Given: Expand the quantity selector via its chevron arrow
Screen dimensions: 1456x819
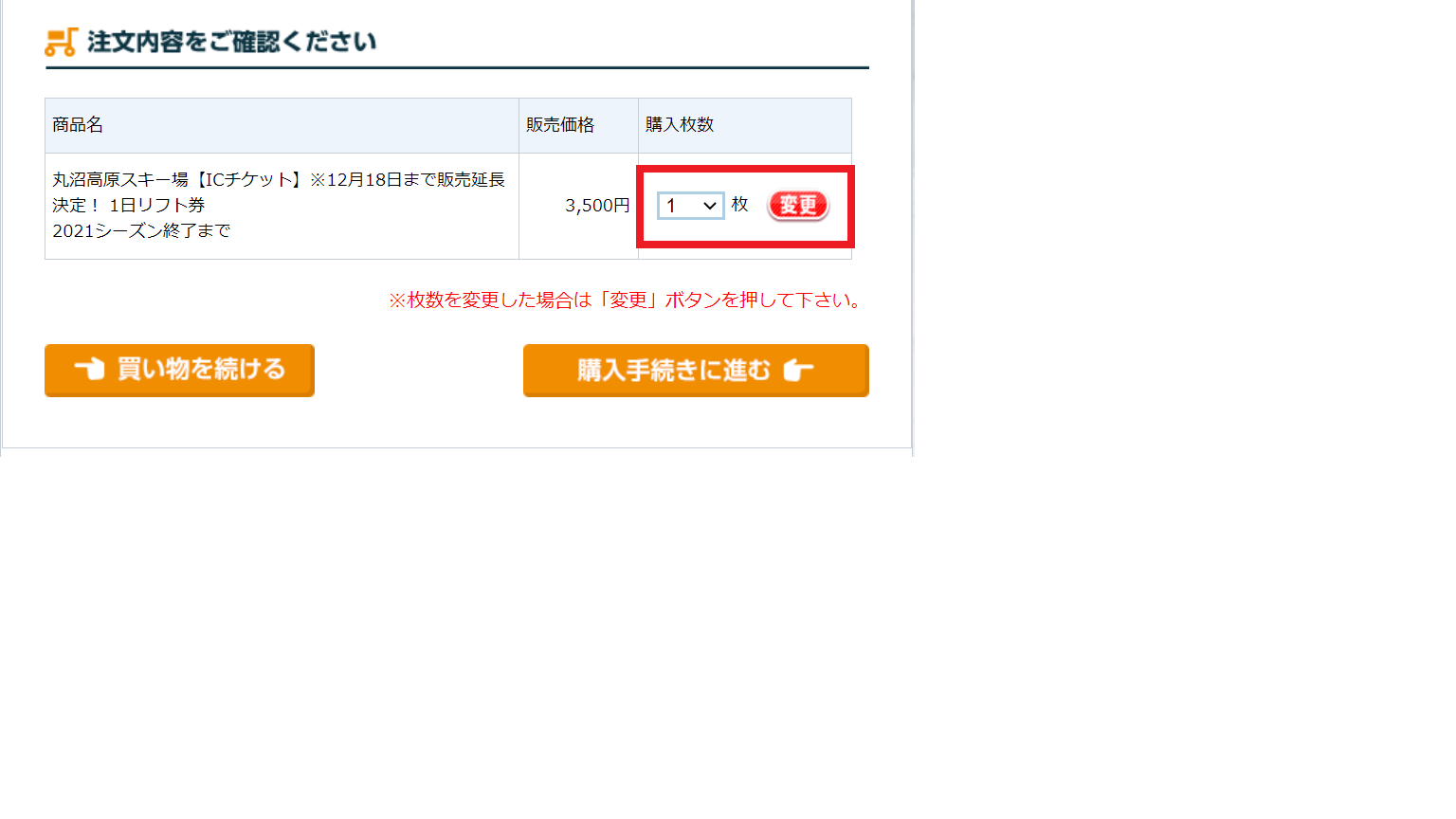Looking at the screenshot, I should (709, 206).
